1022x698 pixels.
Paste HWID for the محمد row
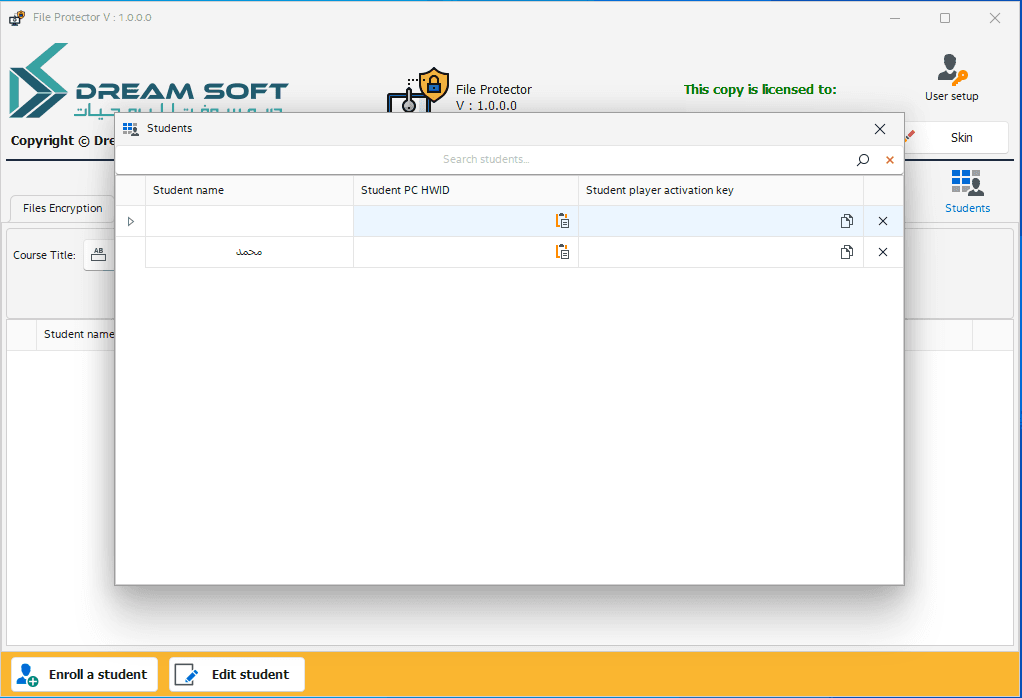[x=562, y=252]
